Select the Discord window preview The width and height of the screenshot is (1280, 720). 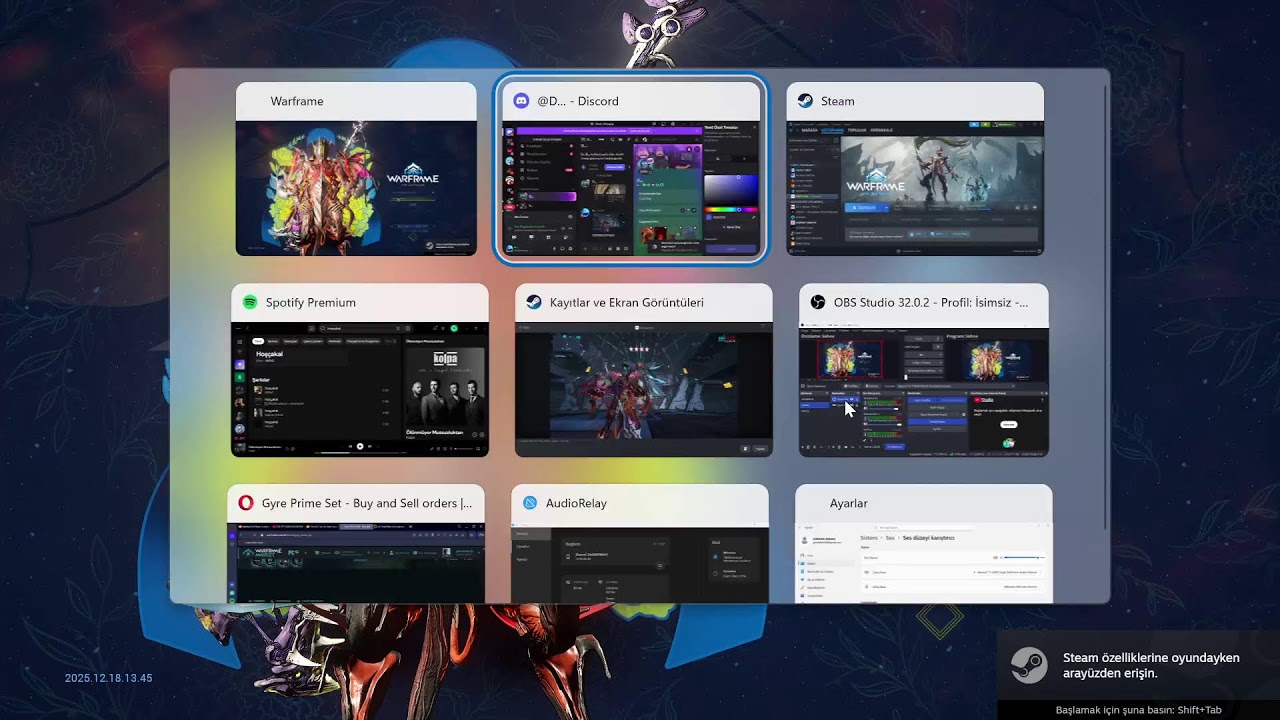pos(631,169)
